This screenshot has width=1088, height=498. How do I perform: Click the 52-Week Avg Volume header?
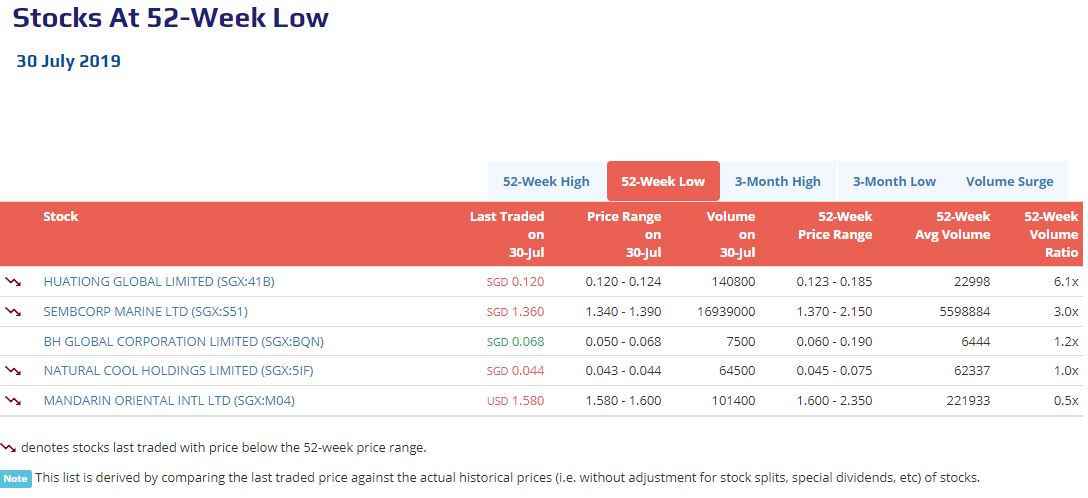click(952, 225)
